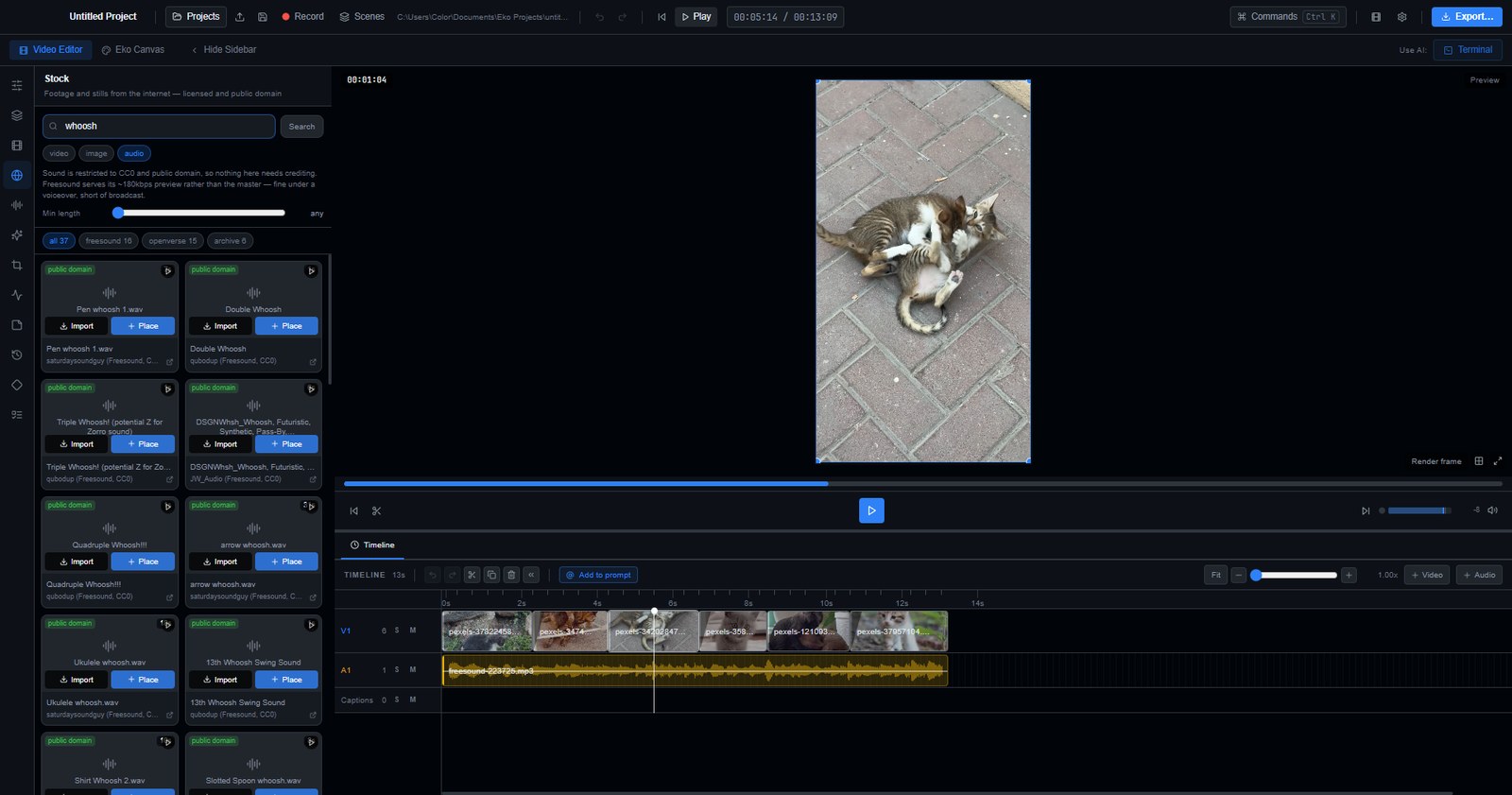Open the history panel icon
Image resolution: width=1512 pixels, height=795 pixels.
coord(17,355)
